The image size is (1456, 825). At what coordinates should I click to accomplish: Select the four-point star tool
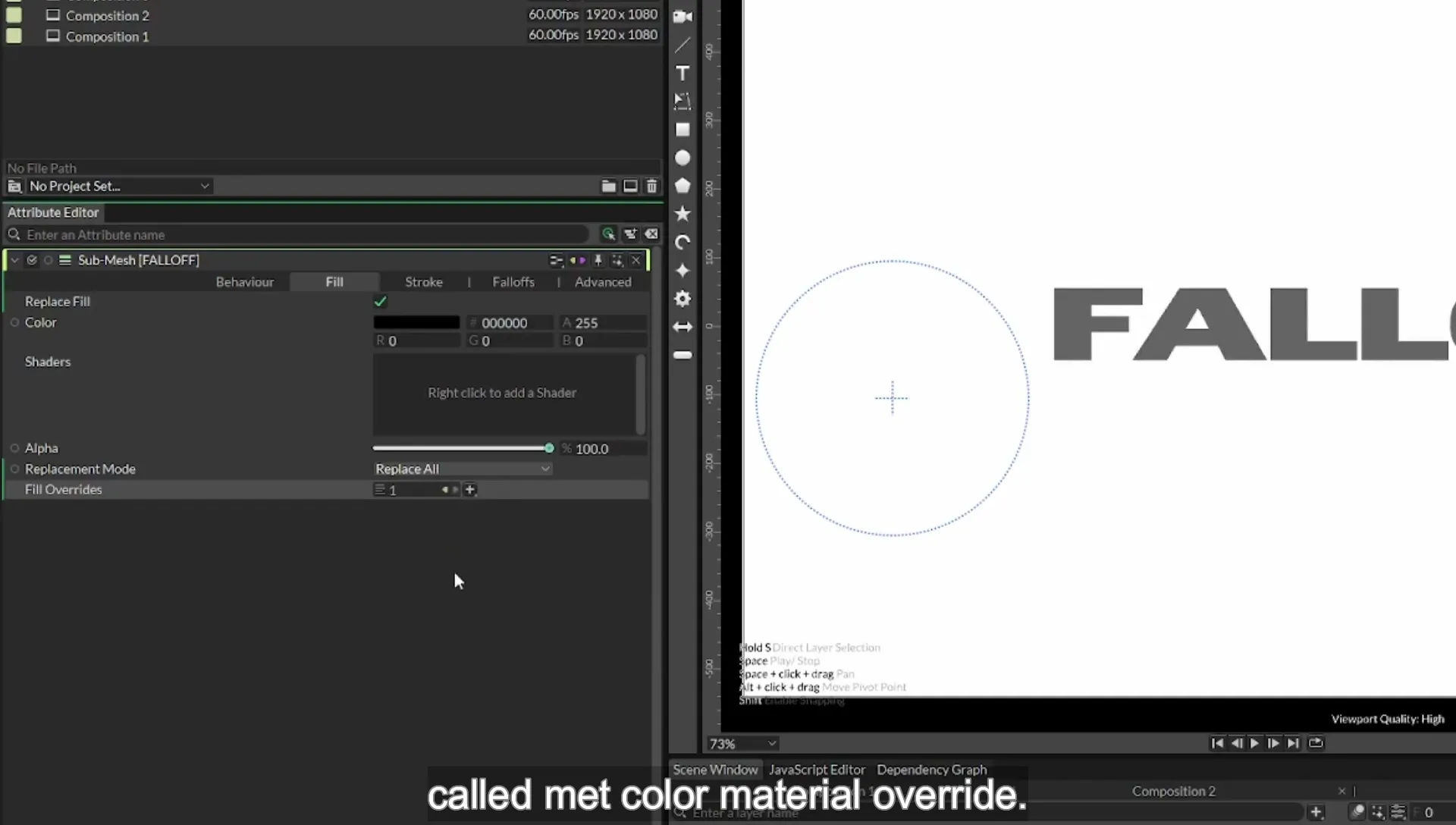tap(682, 271)
